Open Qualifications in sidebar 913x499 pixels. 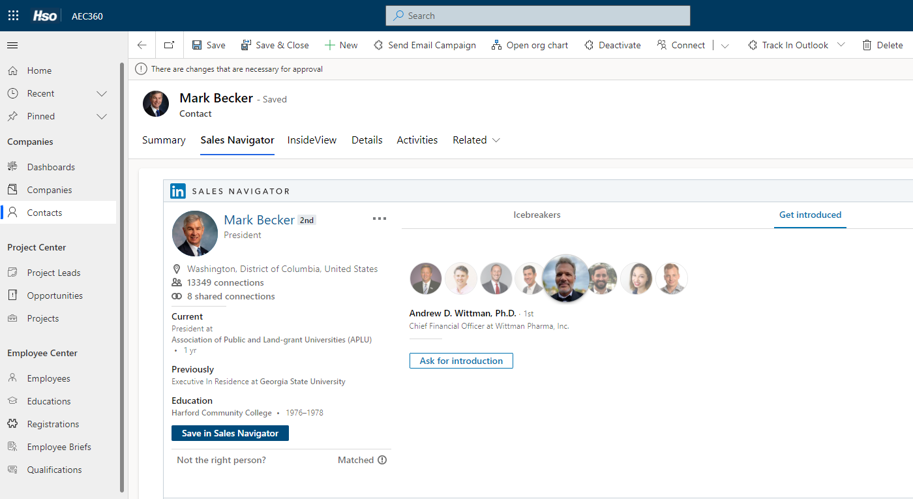[54, 469]
